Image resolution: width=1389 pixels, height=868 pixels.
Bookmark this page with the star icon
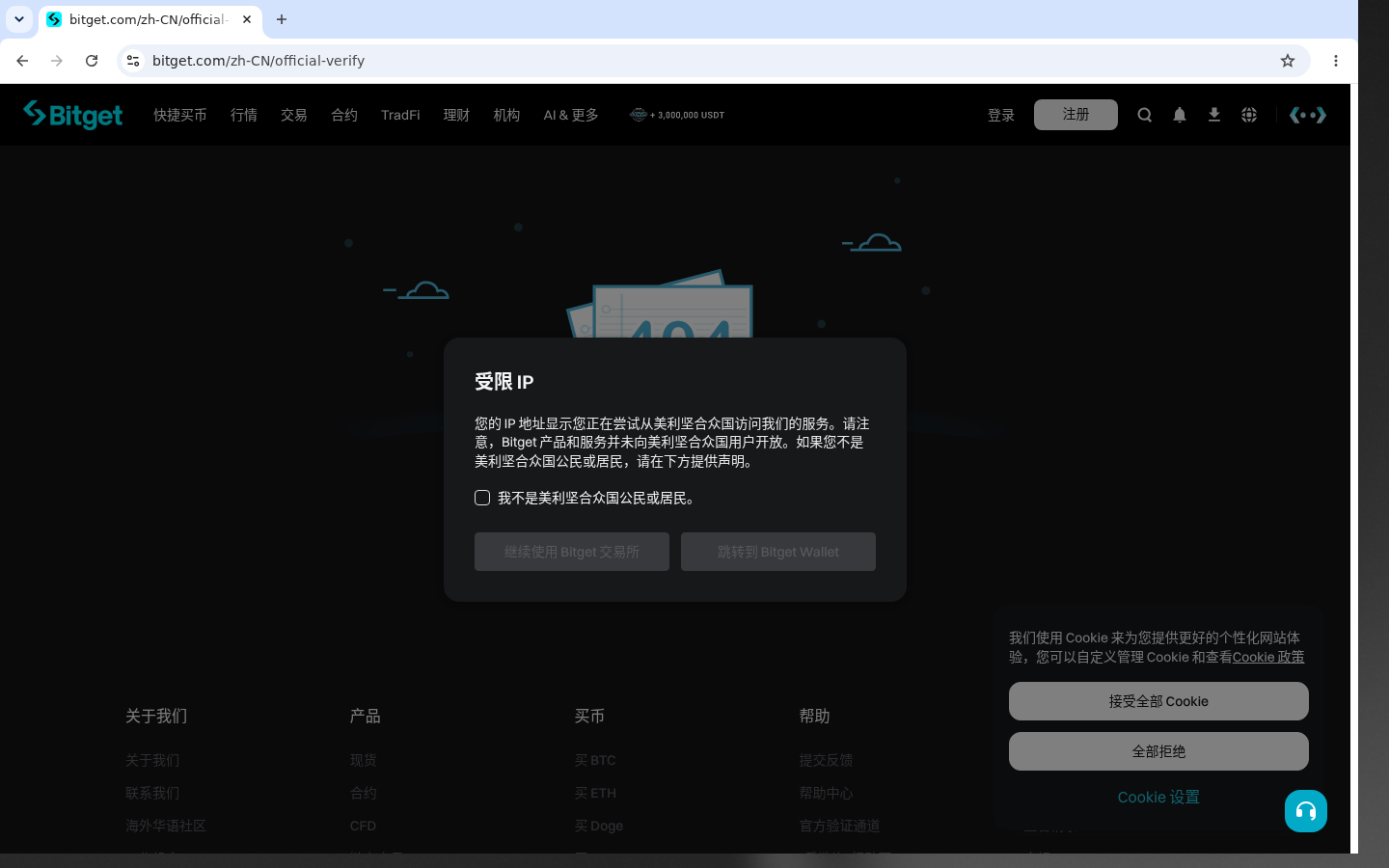click(x=1288, y=61)
